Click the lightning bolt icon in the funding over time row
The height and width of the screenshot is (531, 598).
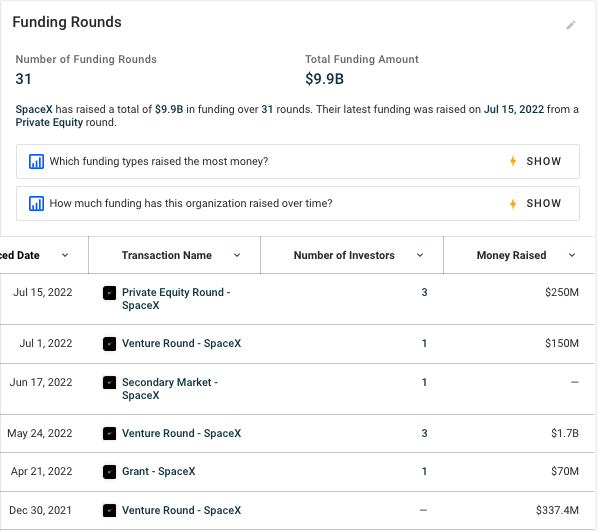pos(513,204)
